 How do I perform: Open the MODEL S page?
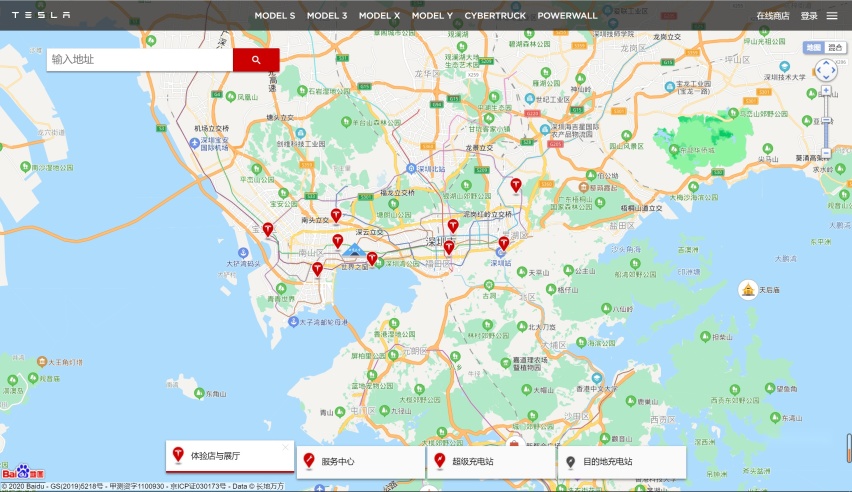coord(275,16)
